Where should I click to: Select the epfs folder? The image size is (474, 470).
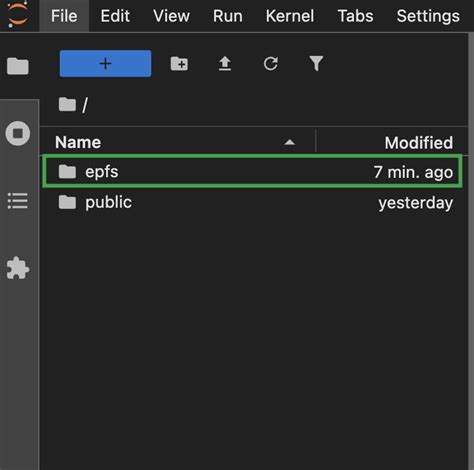pos(253,172)
